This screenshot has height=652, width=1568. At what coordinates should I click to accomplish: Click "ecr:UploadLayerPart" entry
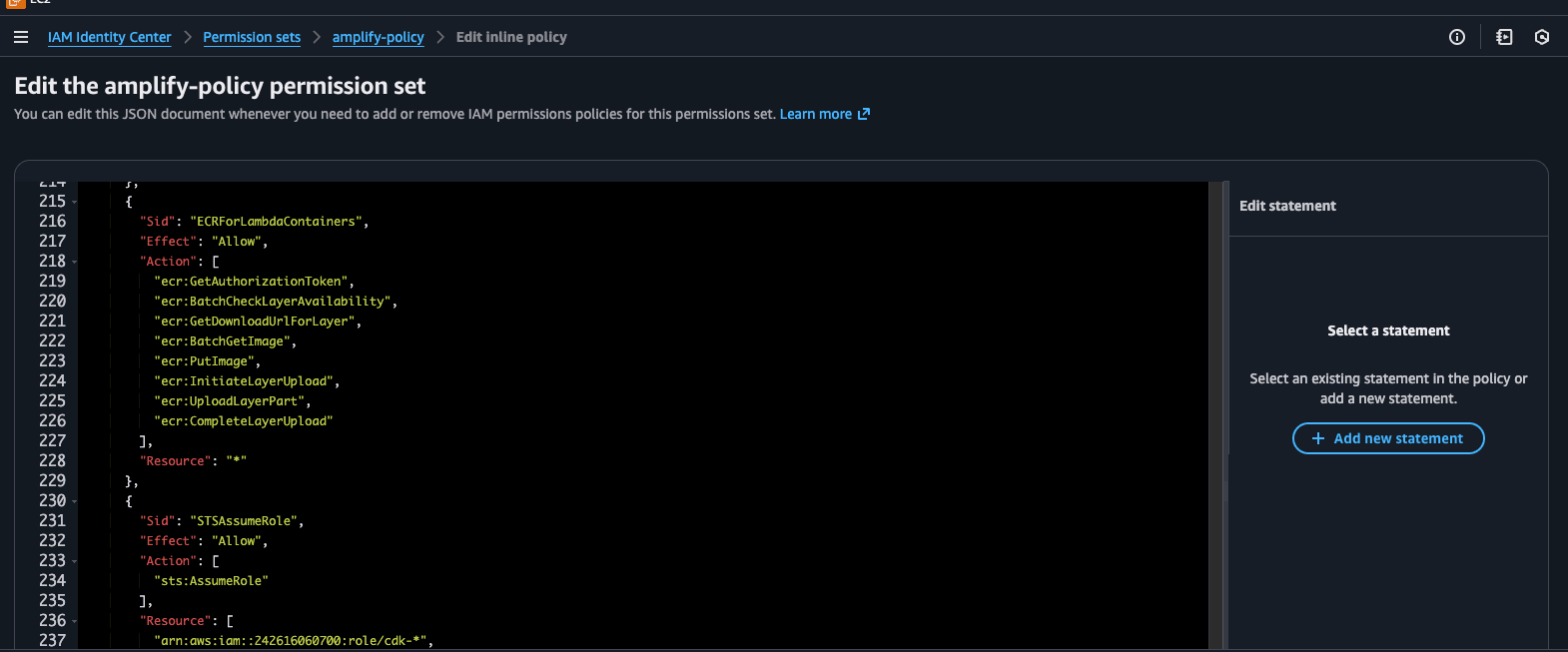pos(230,401)
